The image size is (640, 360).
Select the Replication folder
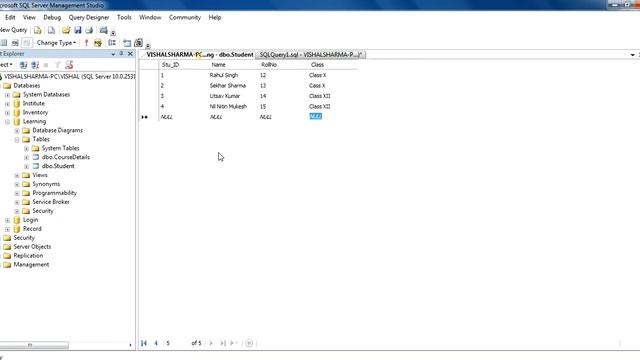(x=28, y=256)
